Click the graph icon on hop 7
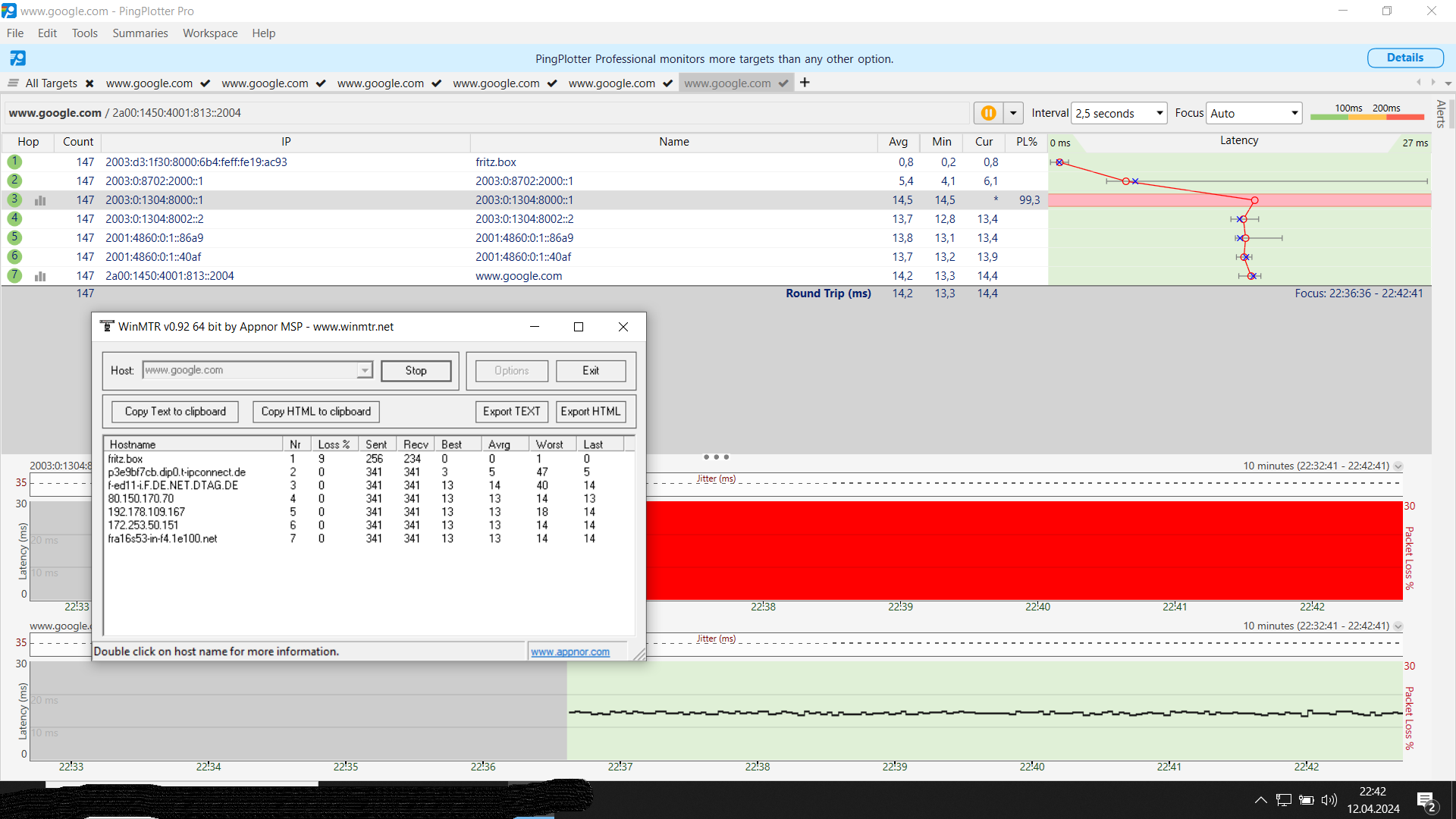 click(x=40, y=276)
